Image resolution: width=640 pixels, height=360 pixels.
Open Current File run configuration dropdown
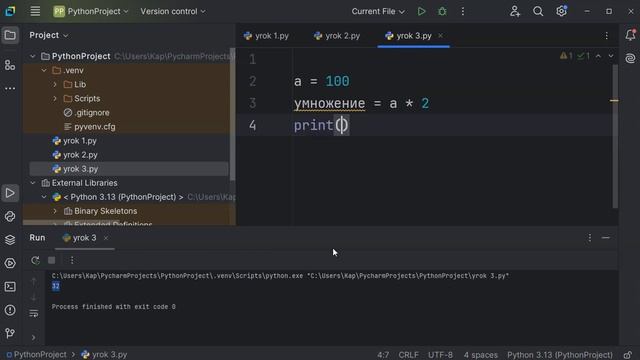pos(378,11)
